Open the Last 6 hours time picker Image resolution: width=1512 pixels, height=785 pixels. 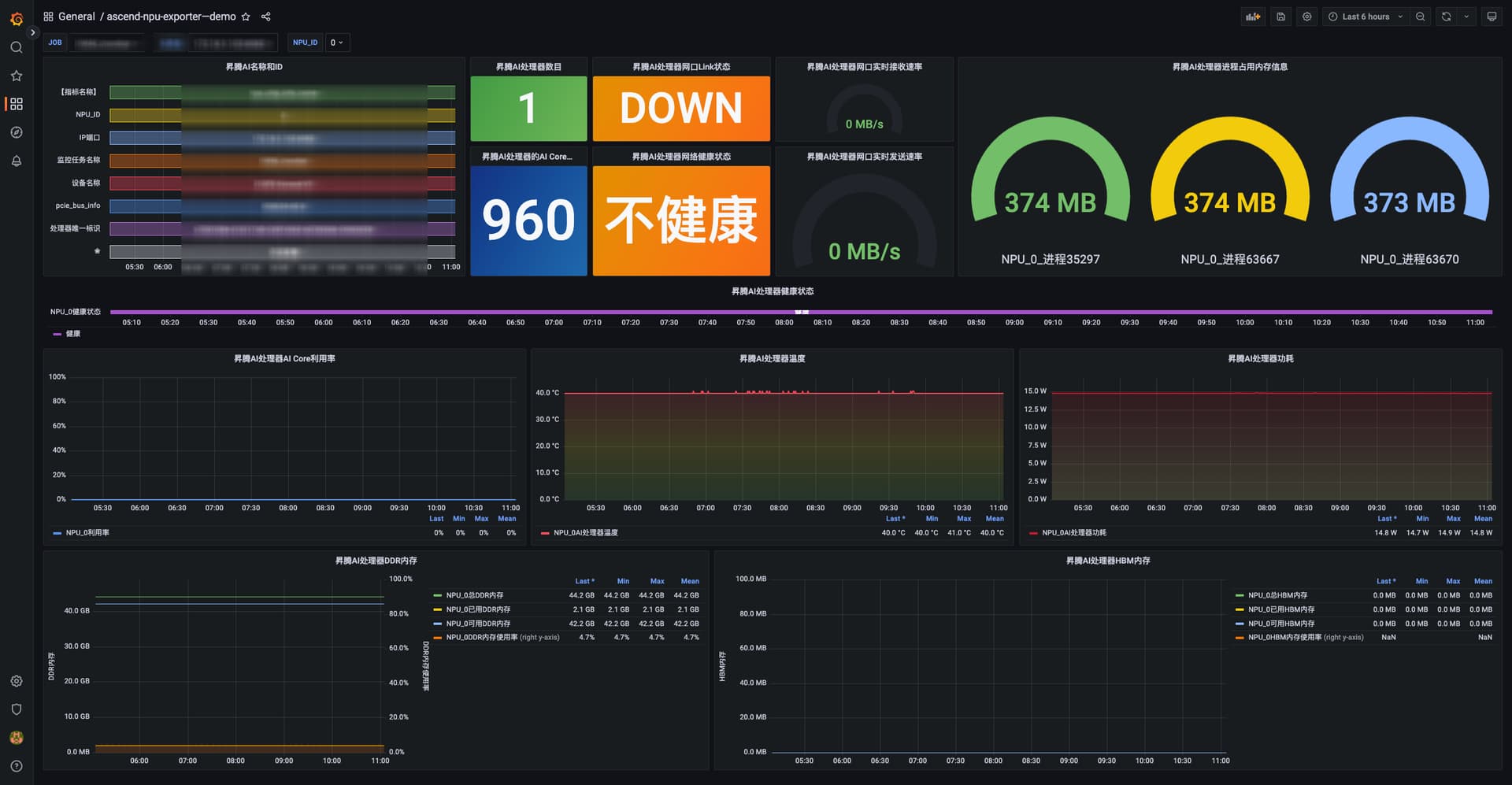coord(1366,17)
